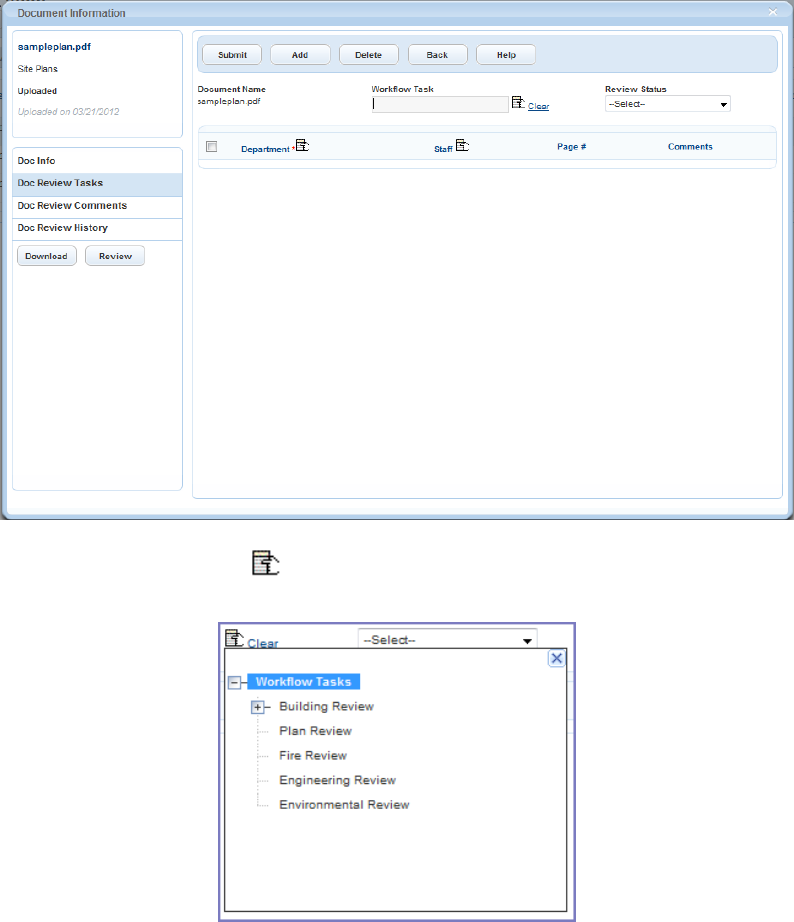Viewport: 794px width, 922px height.
Task: Click the Department column header
Action: [265, 149]
